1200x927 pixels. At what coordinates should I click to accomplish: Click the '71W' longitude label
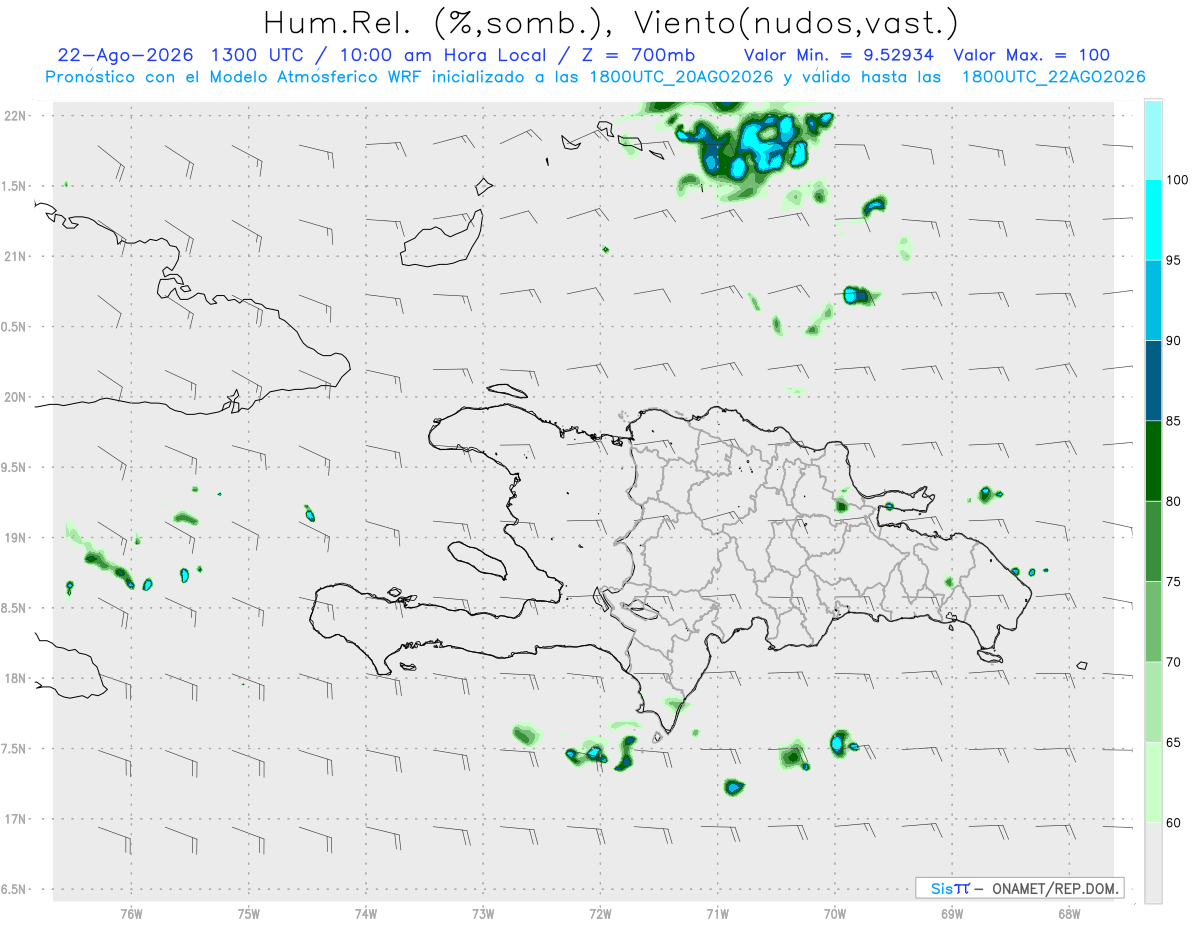(717, 913)
